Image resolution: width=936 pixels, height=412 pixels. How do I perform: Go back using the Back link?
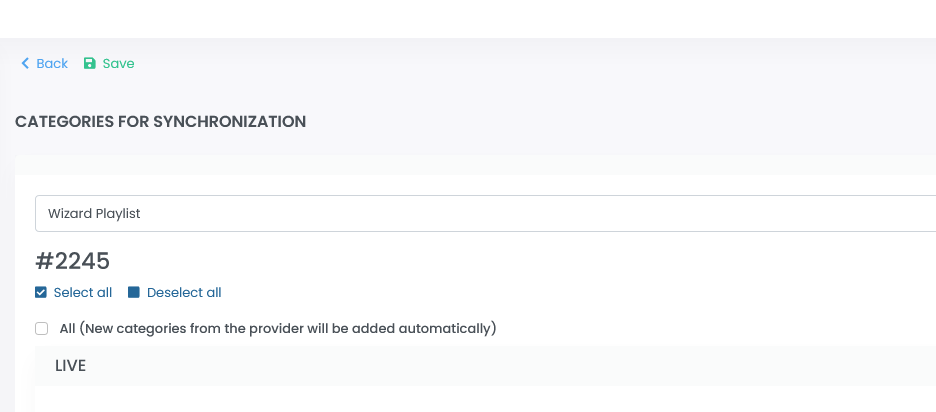52,64
